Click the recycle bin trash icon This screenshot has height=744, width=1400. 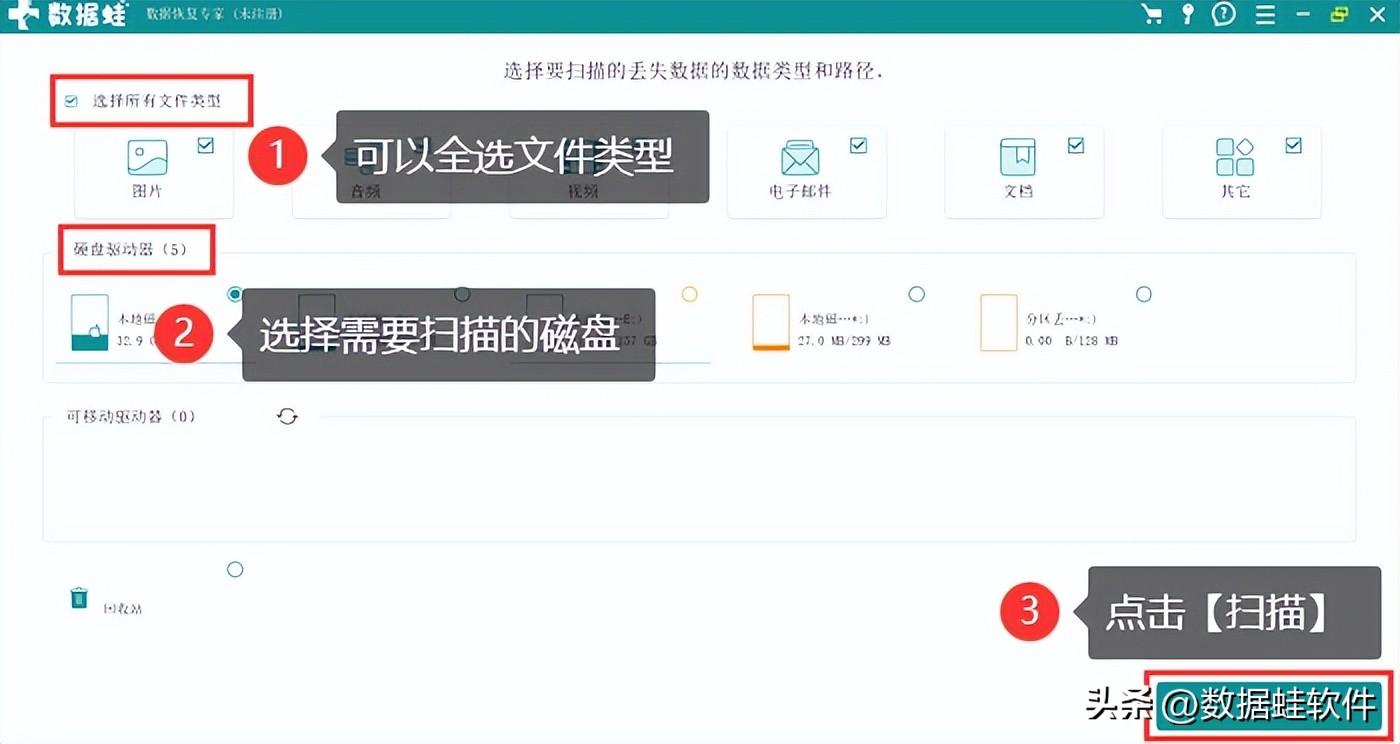tap(79, 598)
